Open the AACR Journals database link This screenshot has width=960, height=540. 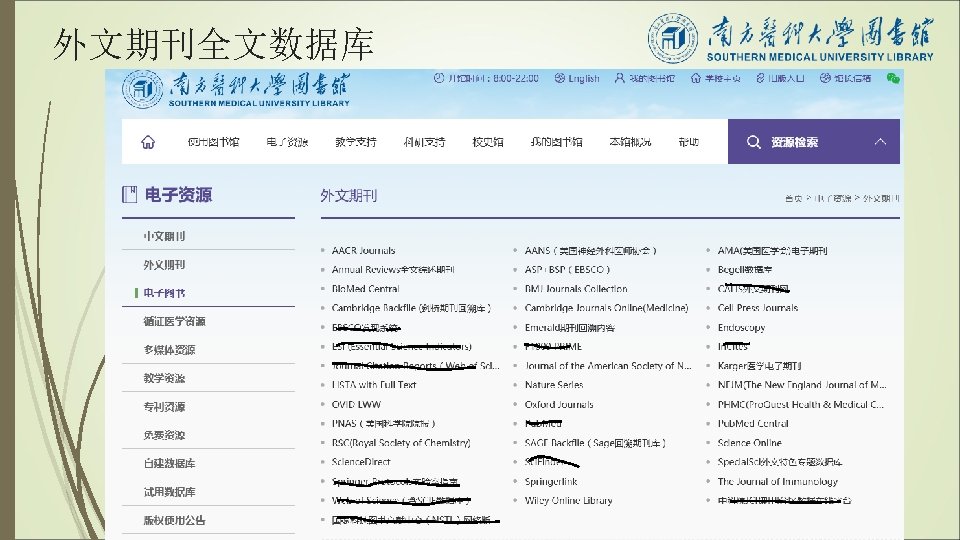click(364, 250)
